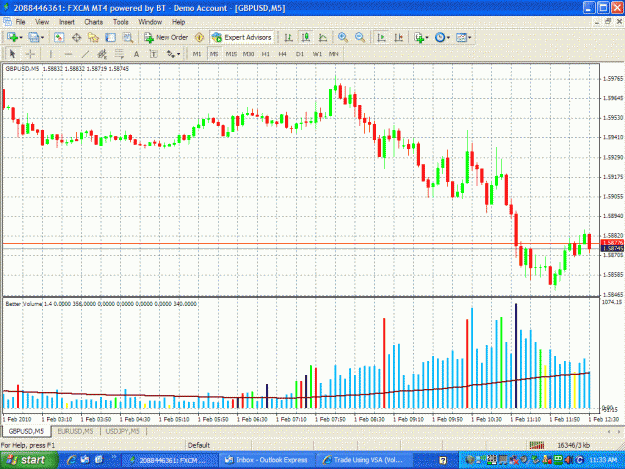Open the Periods clock dropdown
The image size is (625, 469).
[x=442, y=37]
